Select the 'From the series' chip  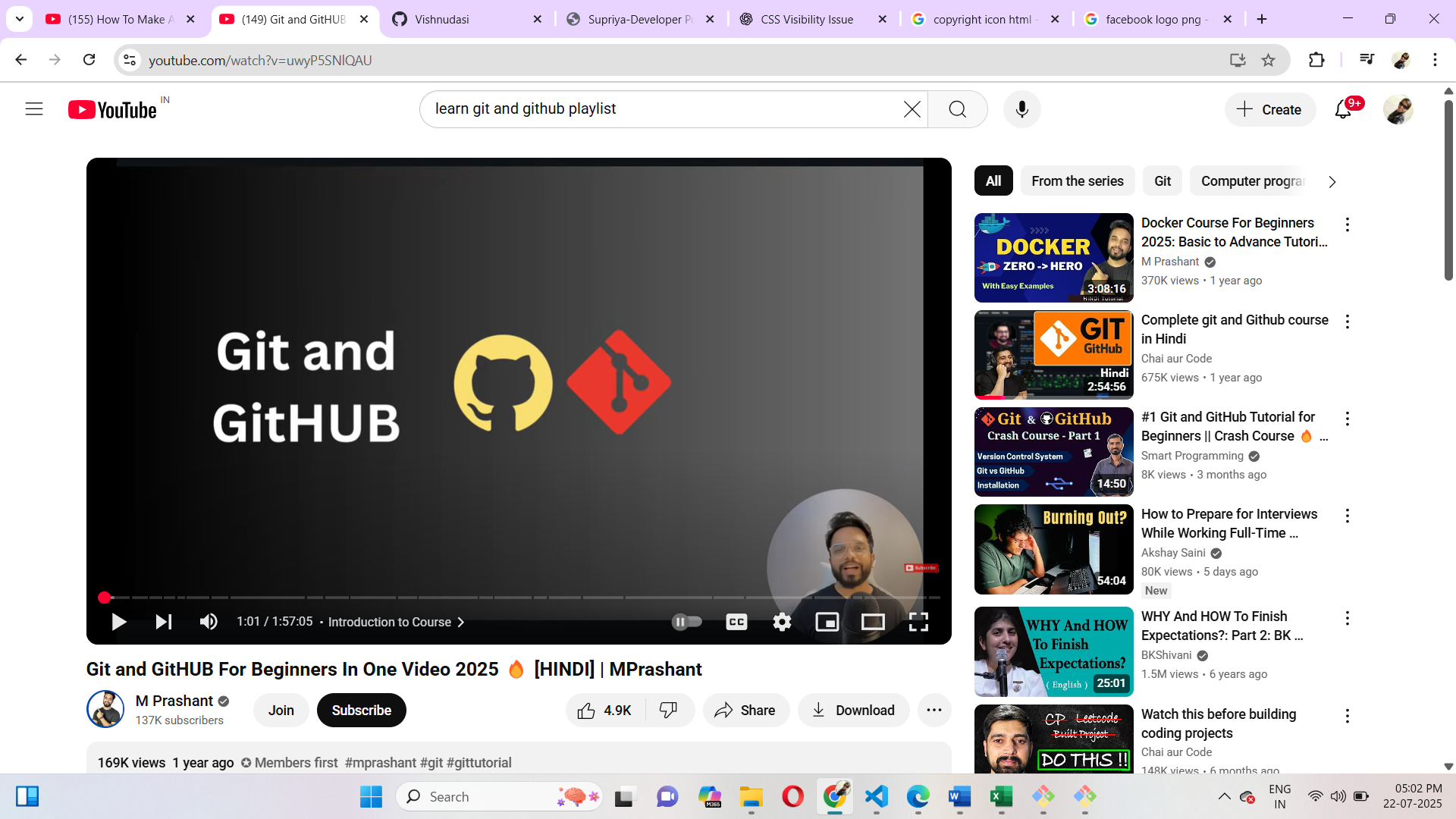[x=1077, y=181]
